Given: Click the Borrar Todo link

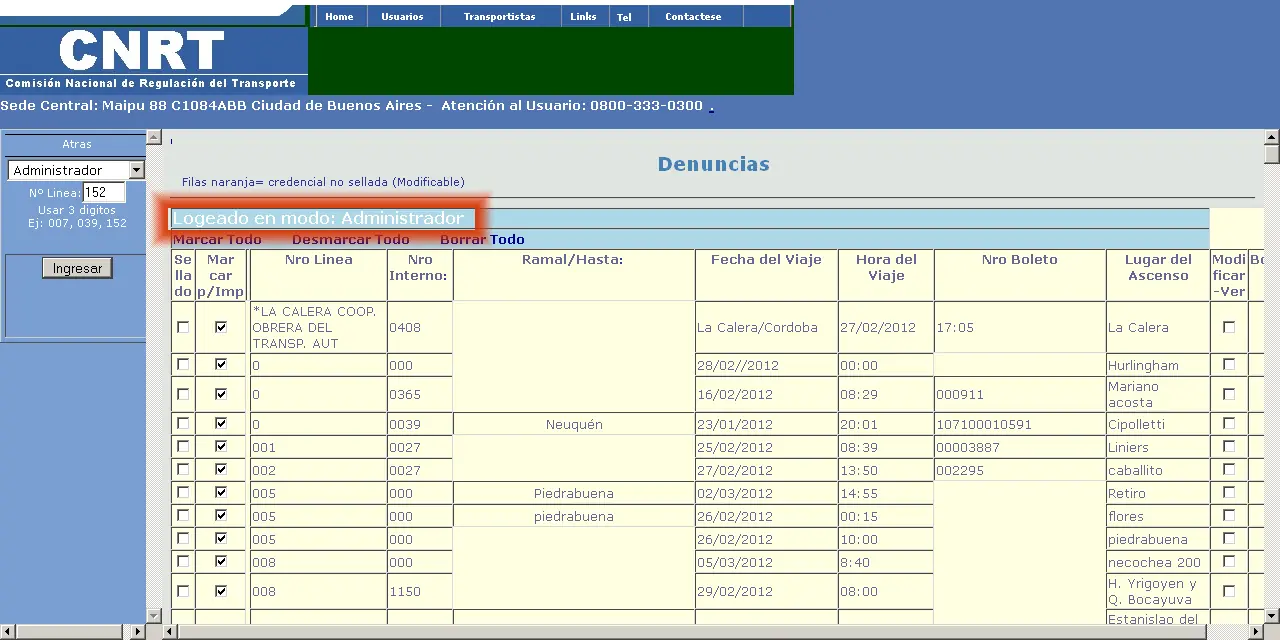Looking at the screenshot, I should coord(482,239).
